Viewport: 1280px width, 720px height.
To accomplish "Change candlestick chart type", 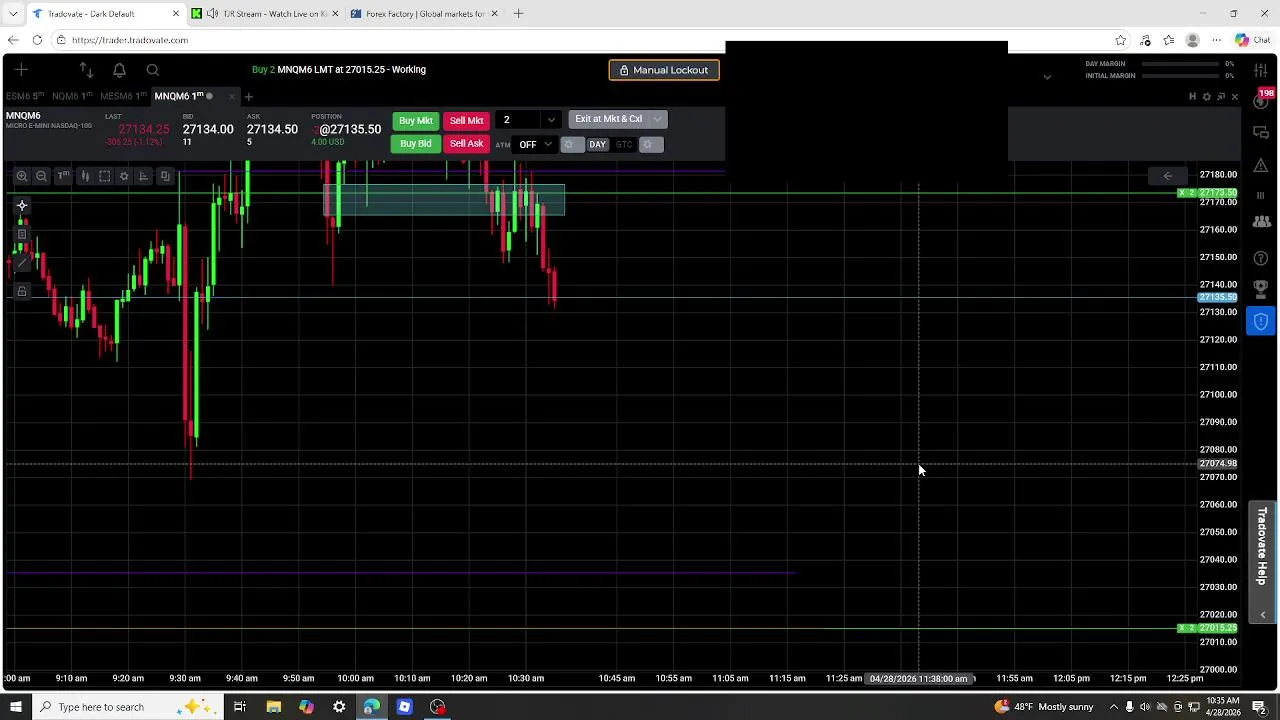I will tap(85, 176).
